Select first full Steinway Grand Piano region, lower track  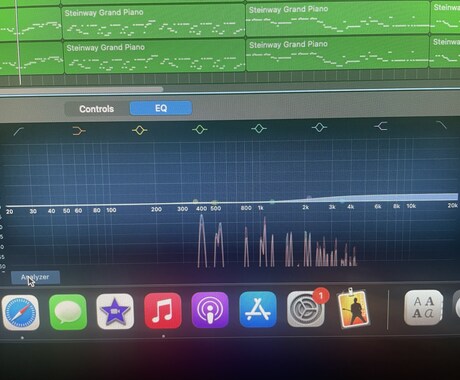[155, 57]
